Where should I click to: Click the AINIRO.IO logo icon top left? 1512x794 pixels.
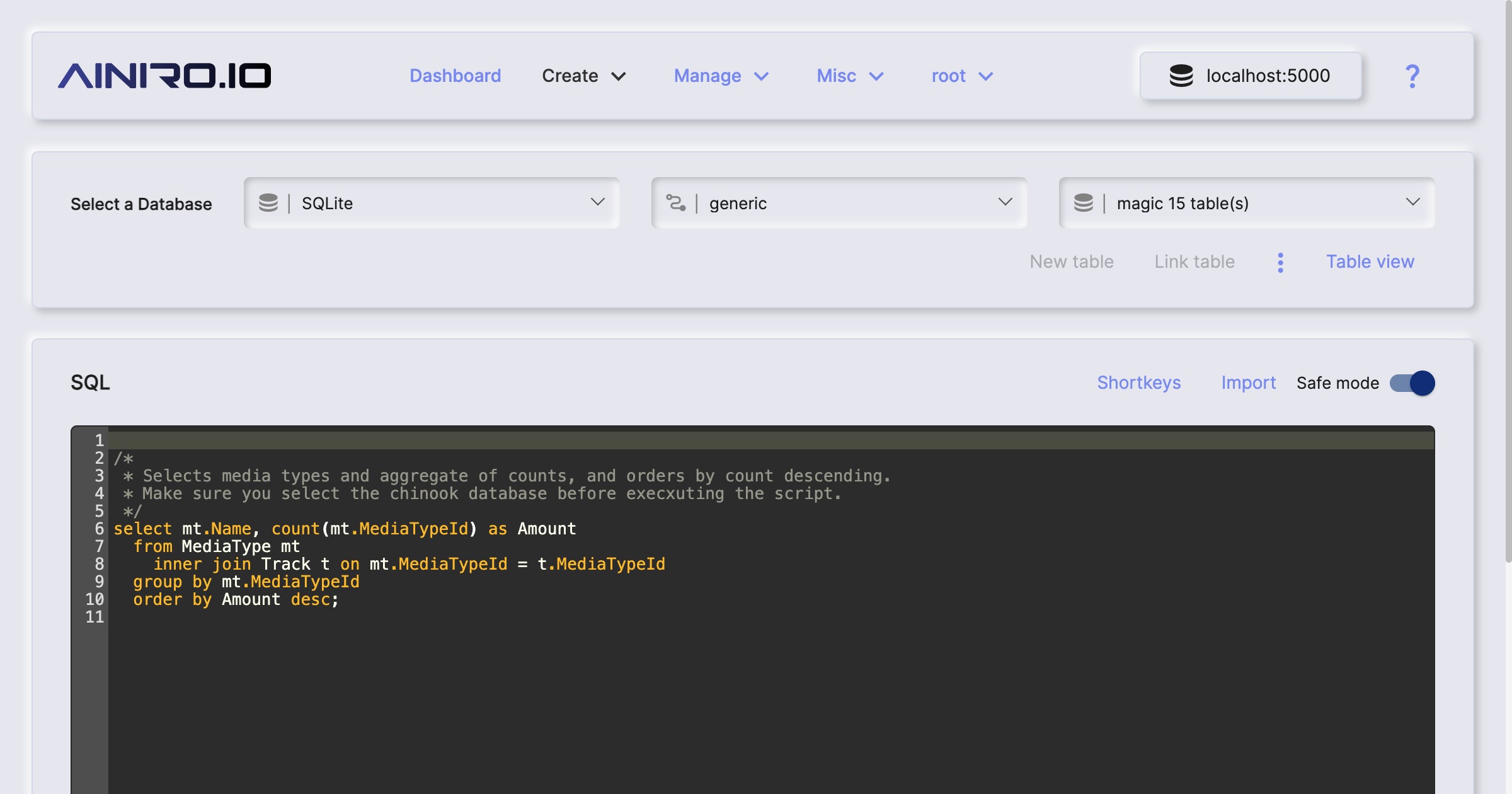pos(164,74)
